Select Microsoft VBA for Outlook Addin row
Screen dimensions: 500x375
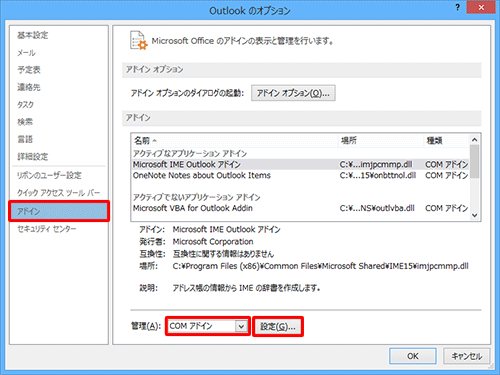(300, 208)
